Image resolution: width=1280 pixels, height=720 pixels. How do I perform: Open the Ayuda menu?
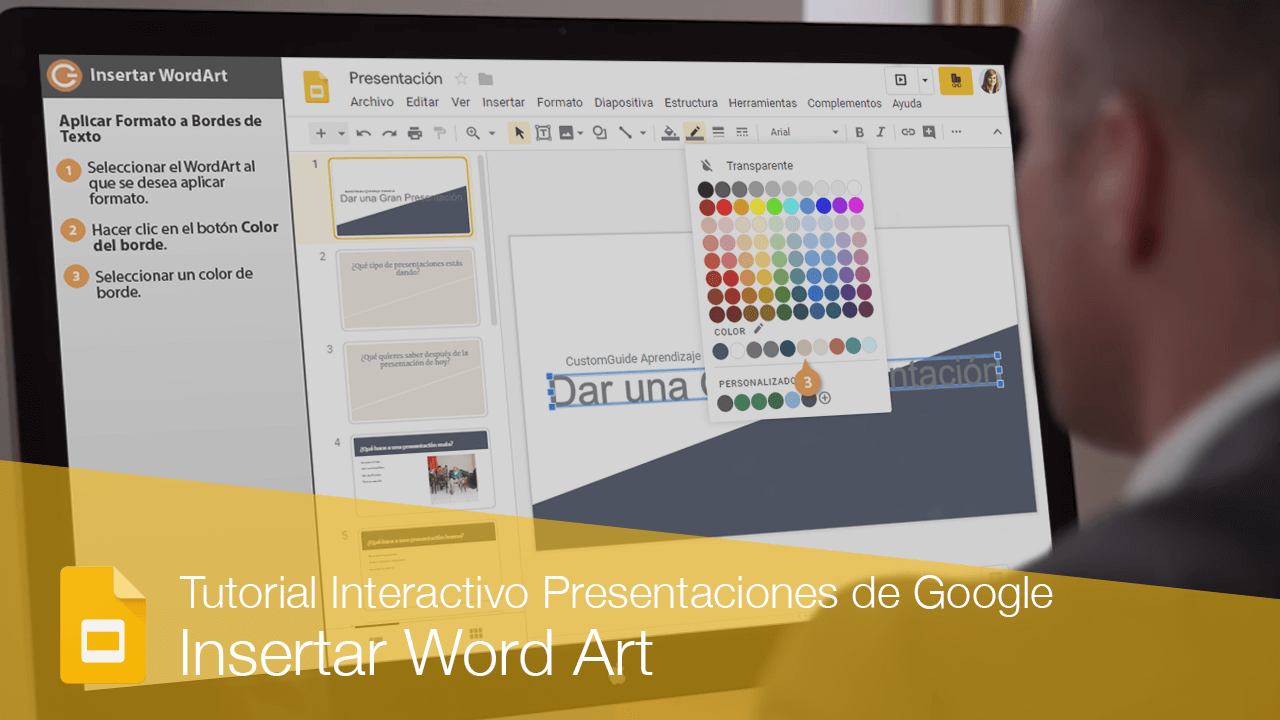907,103
